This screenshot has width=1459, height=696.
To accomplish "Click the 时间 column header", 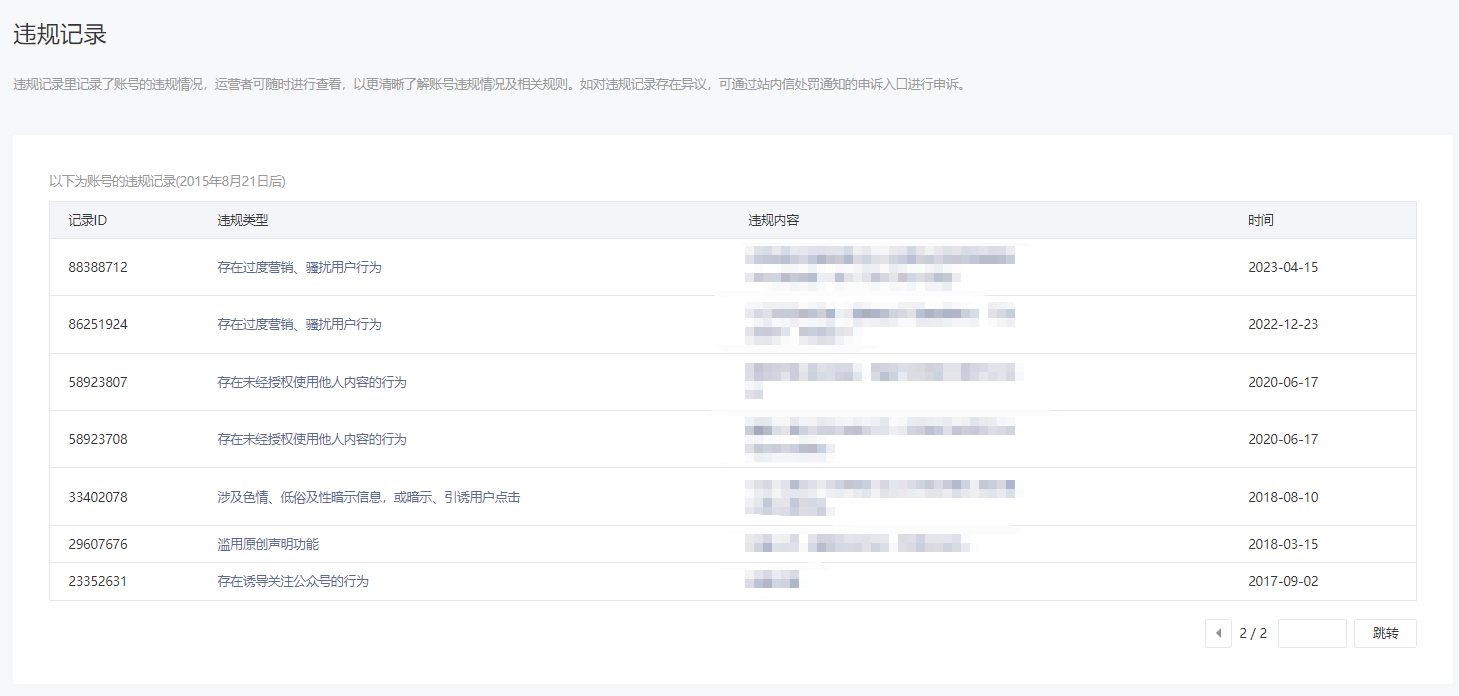I will 1260,220.
